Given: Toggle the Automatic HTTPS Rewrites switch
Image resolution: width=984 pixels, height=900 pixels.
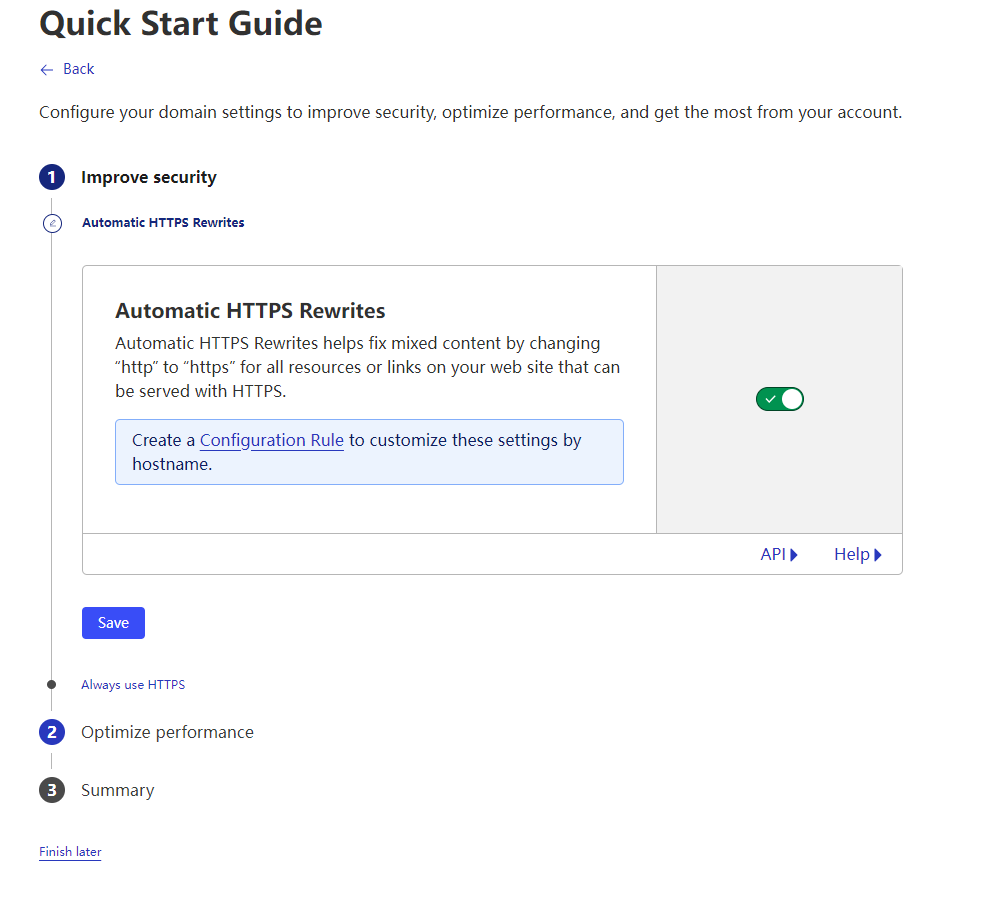Looking at the screenshot, I should (779, 400).
